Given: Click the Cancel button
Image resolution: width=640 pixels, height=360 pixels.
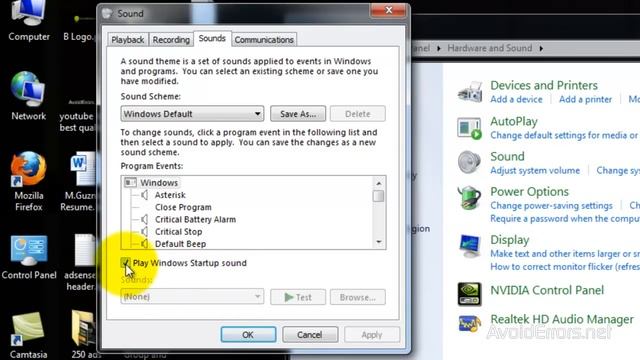Looking at the screenshot, I should (310, 335).
